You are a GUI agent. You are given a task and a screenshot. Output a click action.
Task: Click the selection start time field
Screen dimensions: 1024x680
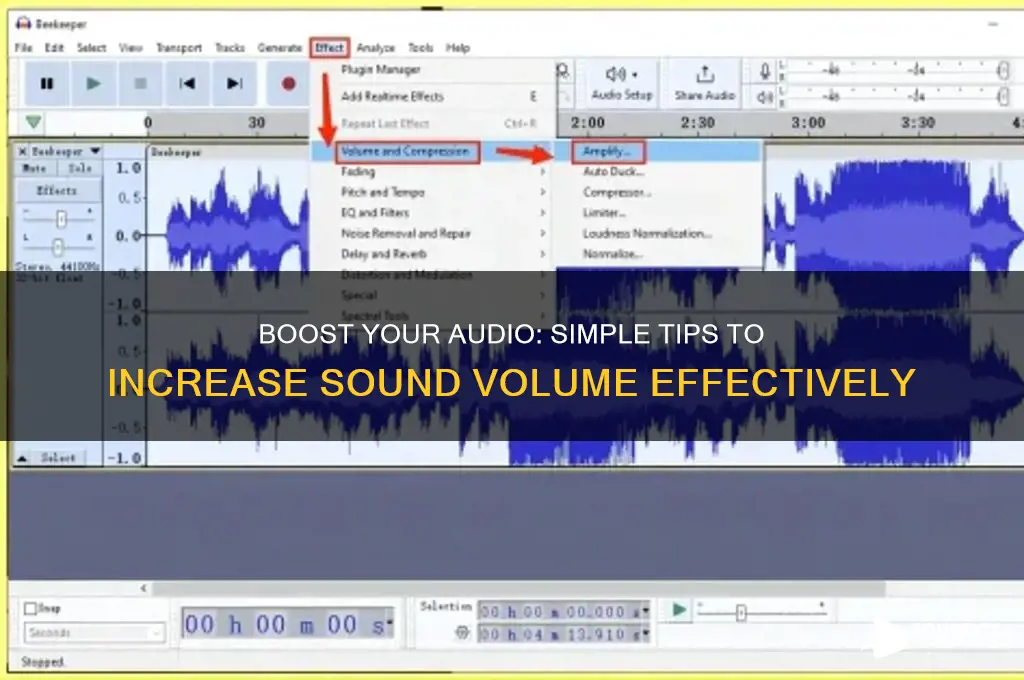(x=564, y=612)
